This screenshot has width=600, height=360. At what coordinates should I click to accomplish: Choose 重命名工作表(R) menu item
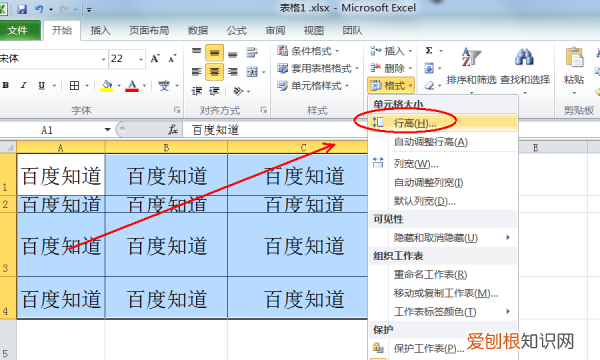coord(442,274)
